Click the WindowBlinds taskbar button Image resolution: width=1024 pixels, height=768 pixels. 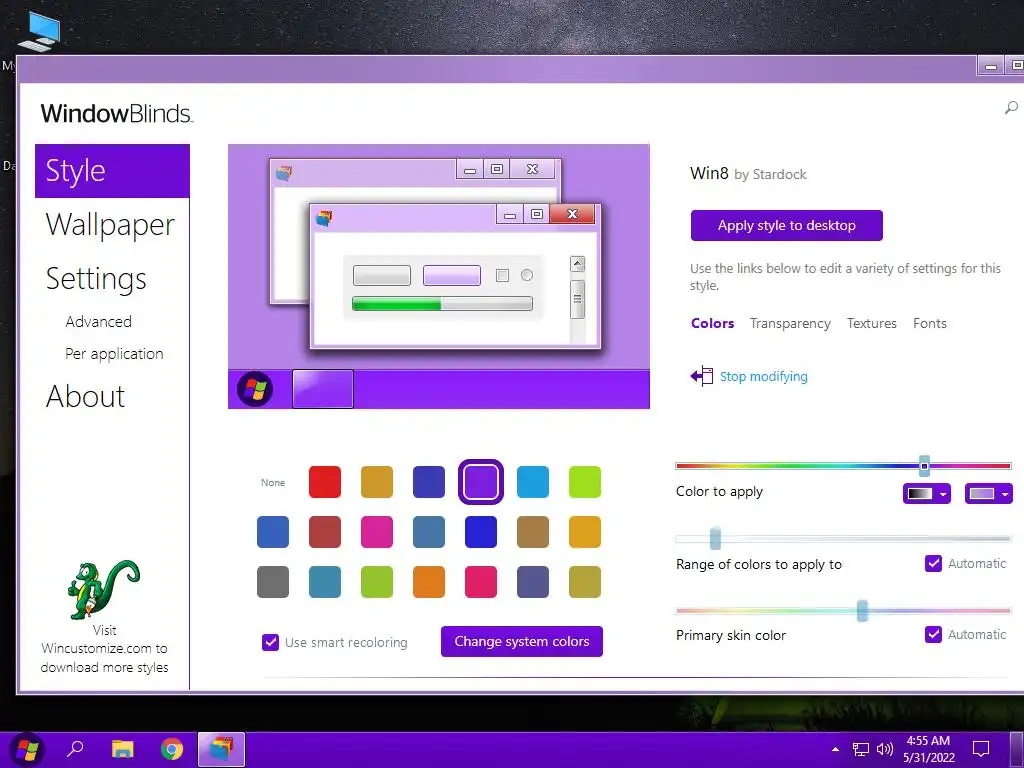pyautogui.click(x=221, y=749)
